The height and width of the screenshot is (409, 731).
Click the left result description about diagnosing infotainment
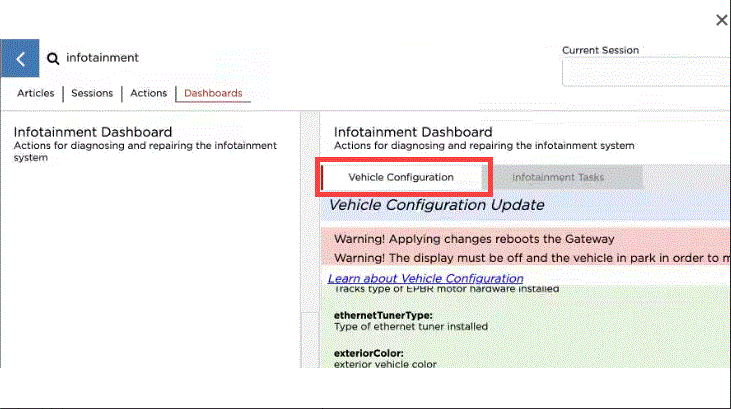point(145,151)
